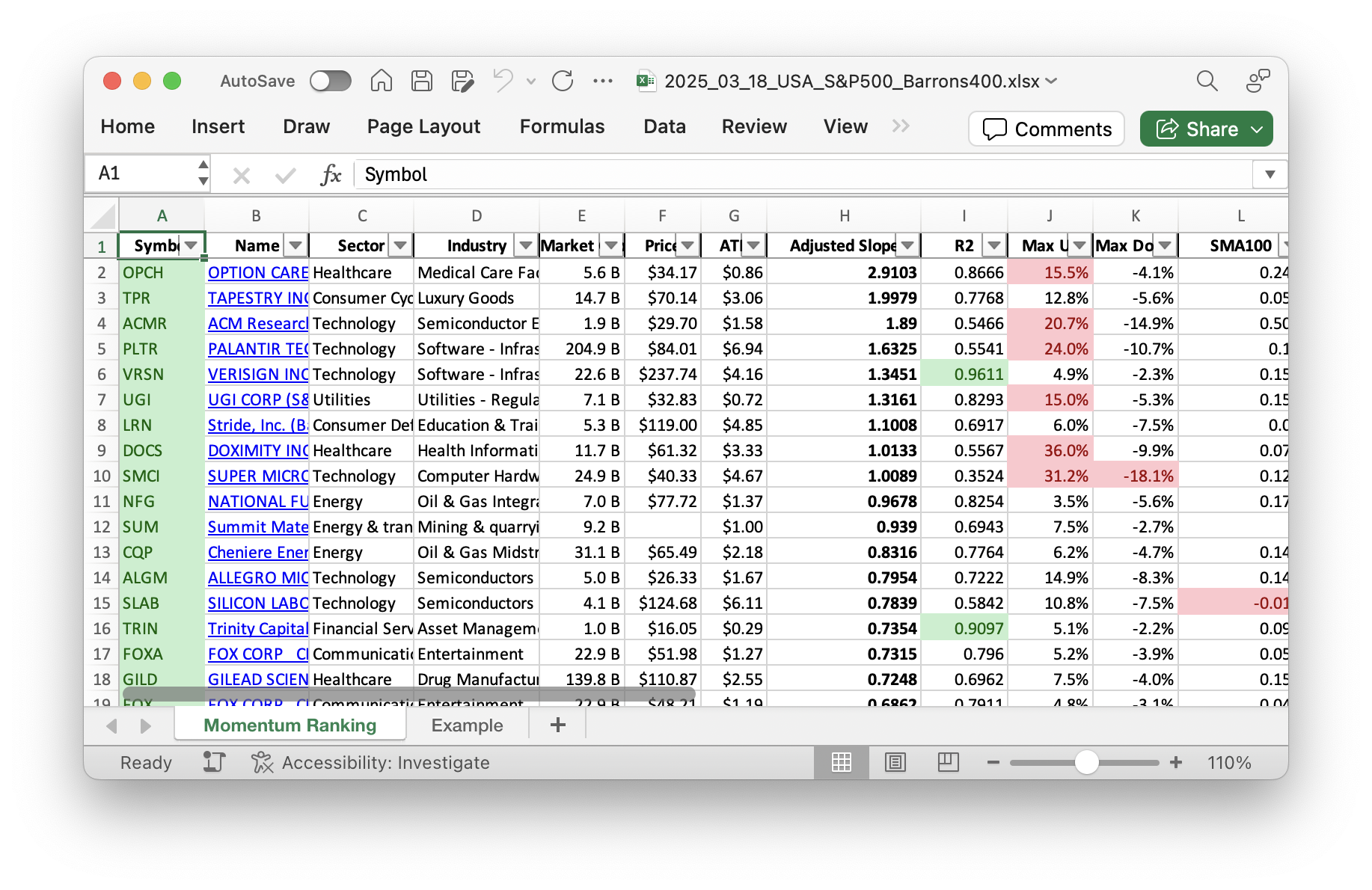Toggle the AutoSave switch
Screen dimensions: 1372x890
pyautogui.click(x=331, y=81)
